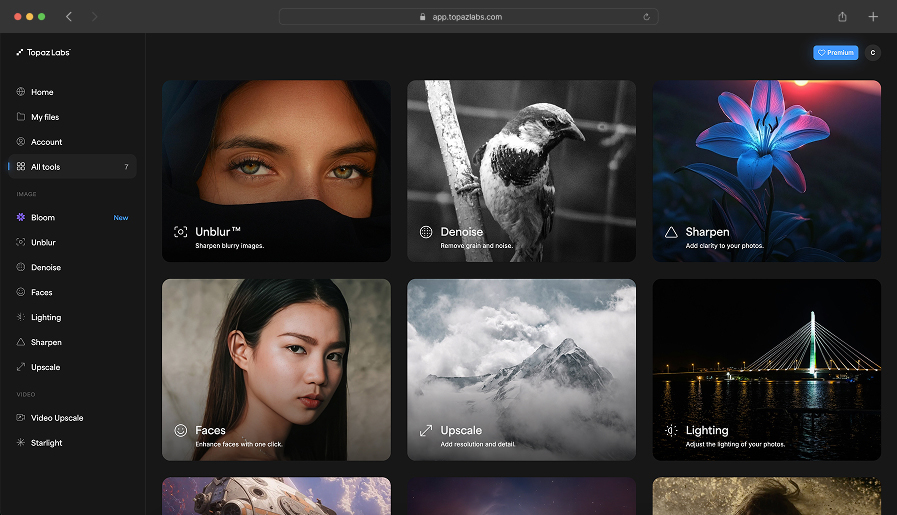Click the Video Upscale icon in sidebar
The width and height of the screenshot is (897, 515).
pos(21,418)
